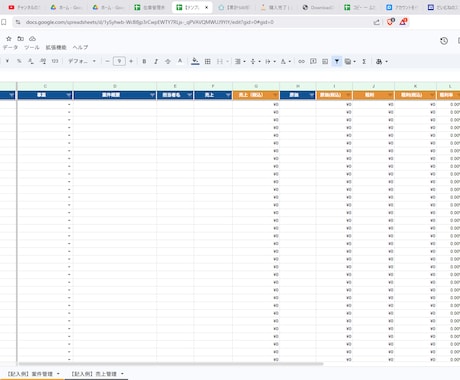Image resolution: width=460 pixels, height=380 pixels.
Task: Open the 123 number format menu
Action: [x=55, y=61]
